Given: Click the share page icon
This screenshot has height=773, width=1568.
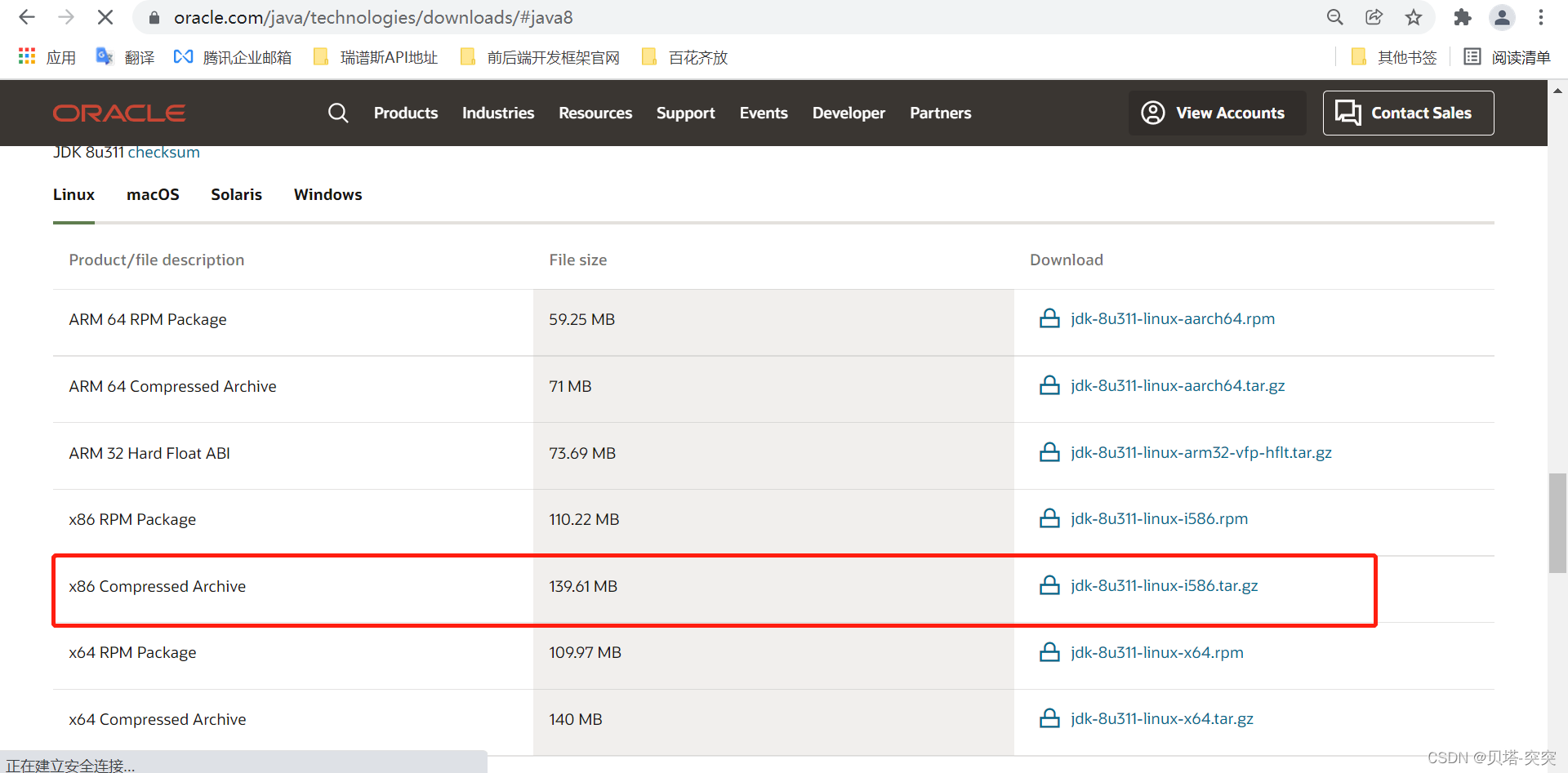Looking at the screenshot, I should [x=1374, y=17].
